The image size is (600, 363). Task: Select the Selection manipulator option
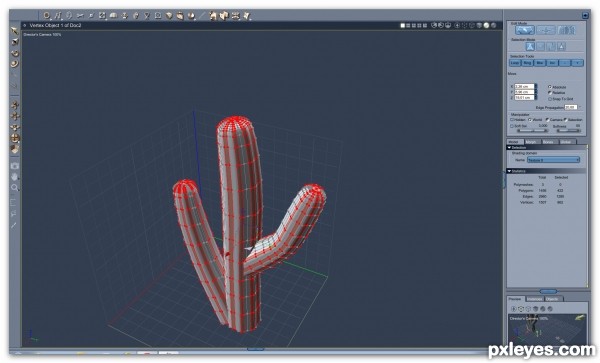click(x=566, y=120)
